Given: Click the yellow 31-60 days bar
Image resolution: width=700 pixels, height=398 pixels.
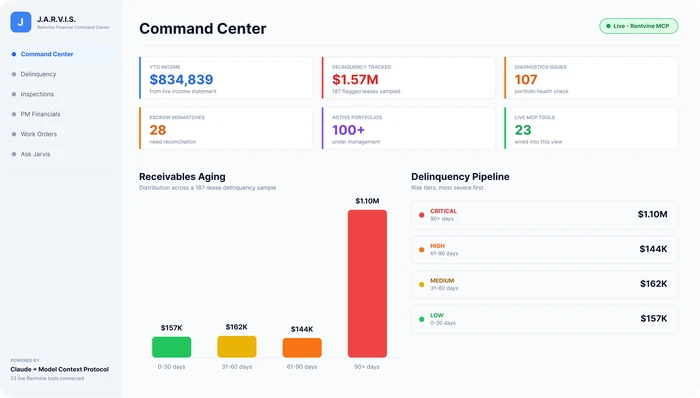Looking at the screenshot, I should click(237, 347).
